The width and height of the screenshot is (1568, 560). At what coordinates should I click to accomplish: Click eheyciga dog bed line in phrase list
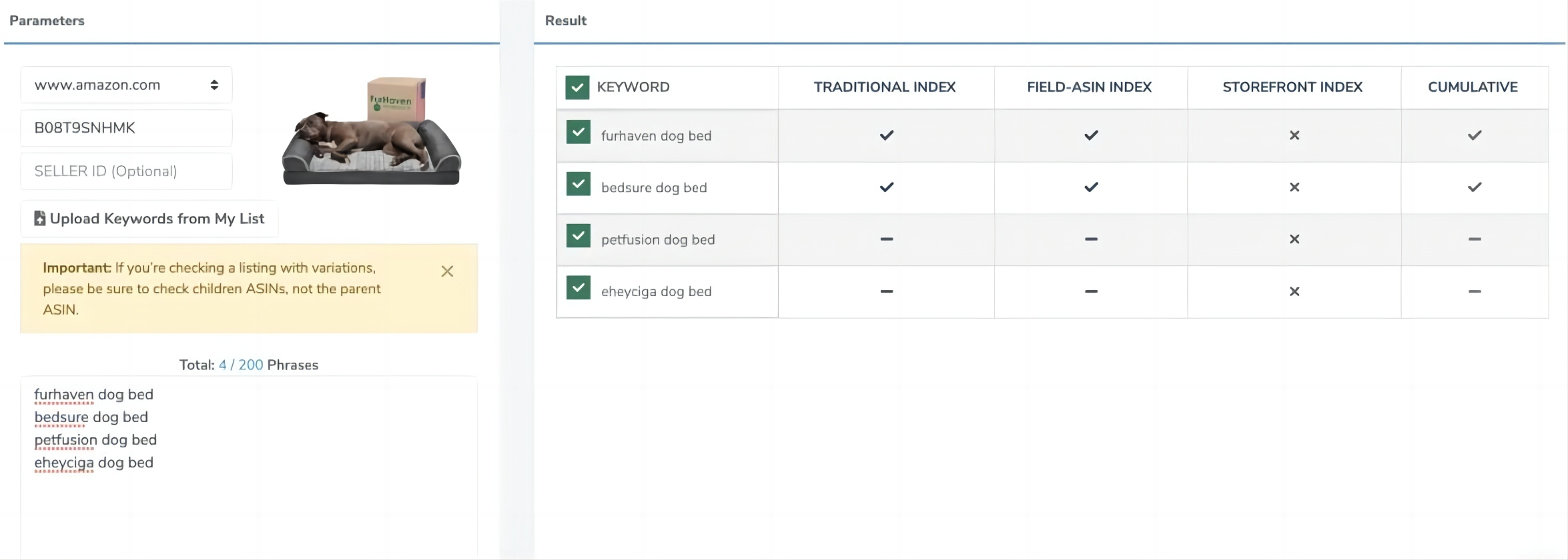(x=93, y=463)
